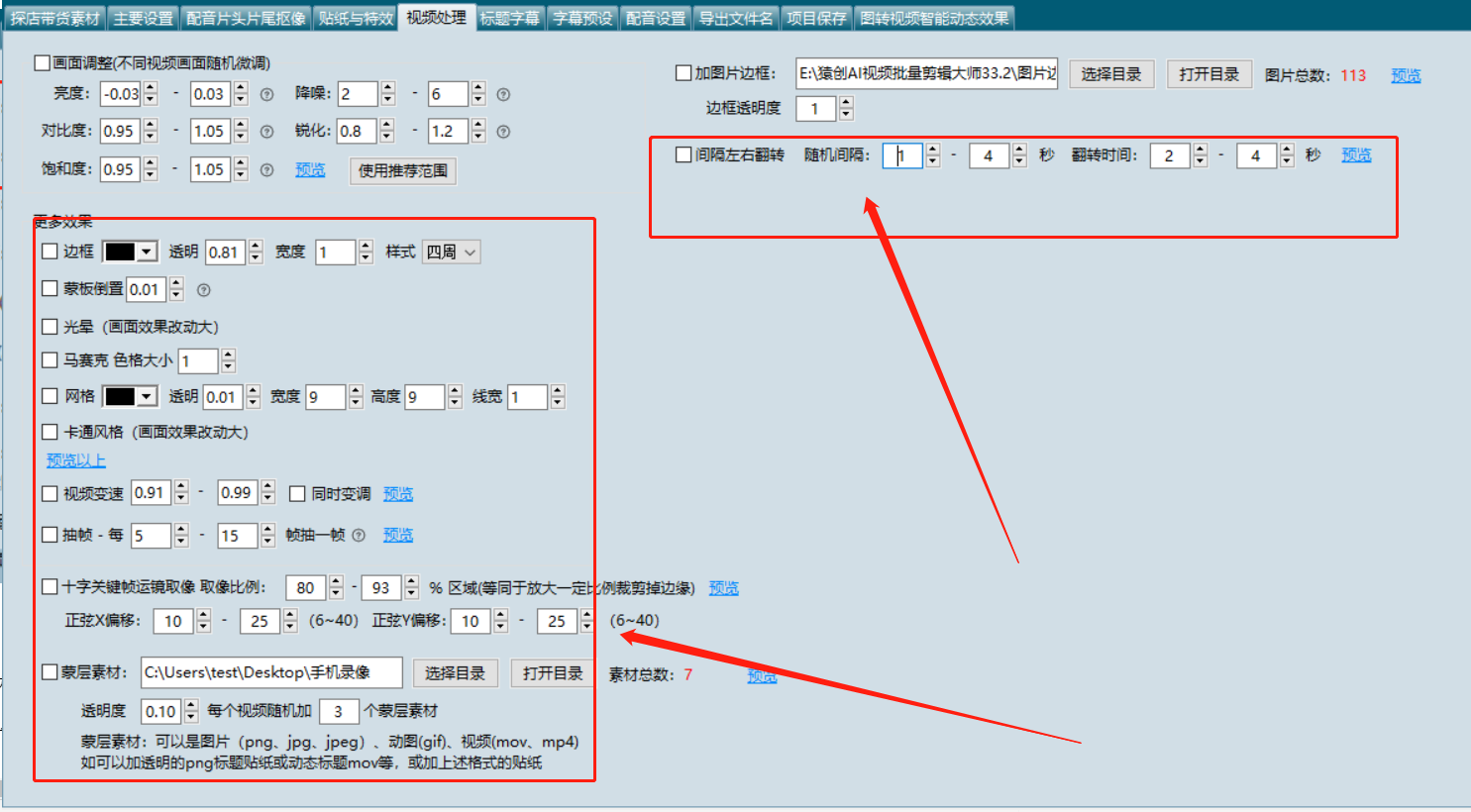1471x812 pixels.
Task: Click stepper of 马赛克 色格大小 field
Action: pos(228,361)
